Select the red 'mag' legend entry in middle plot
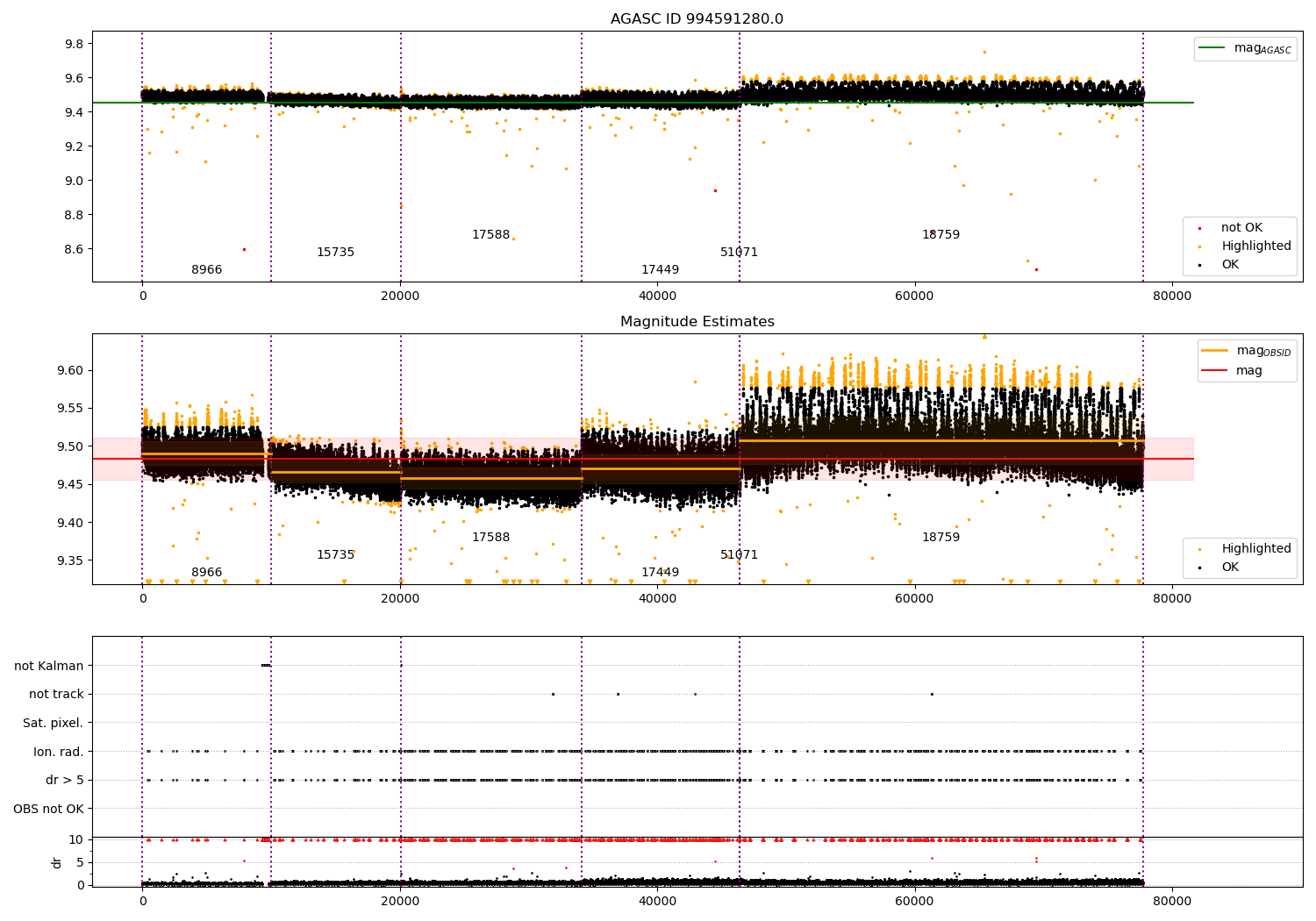The height and width of the screenshot is (921, 1316). [x=1233, y=371]
